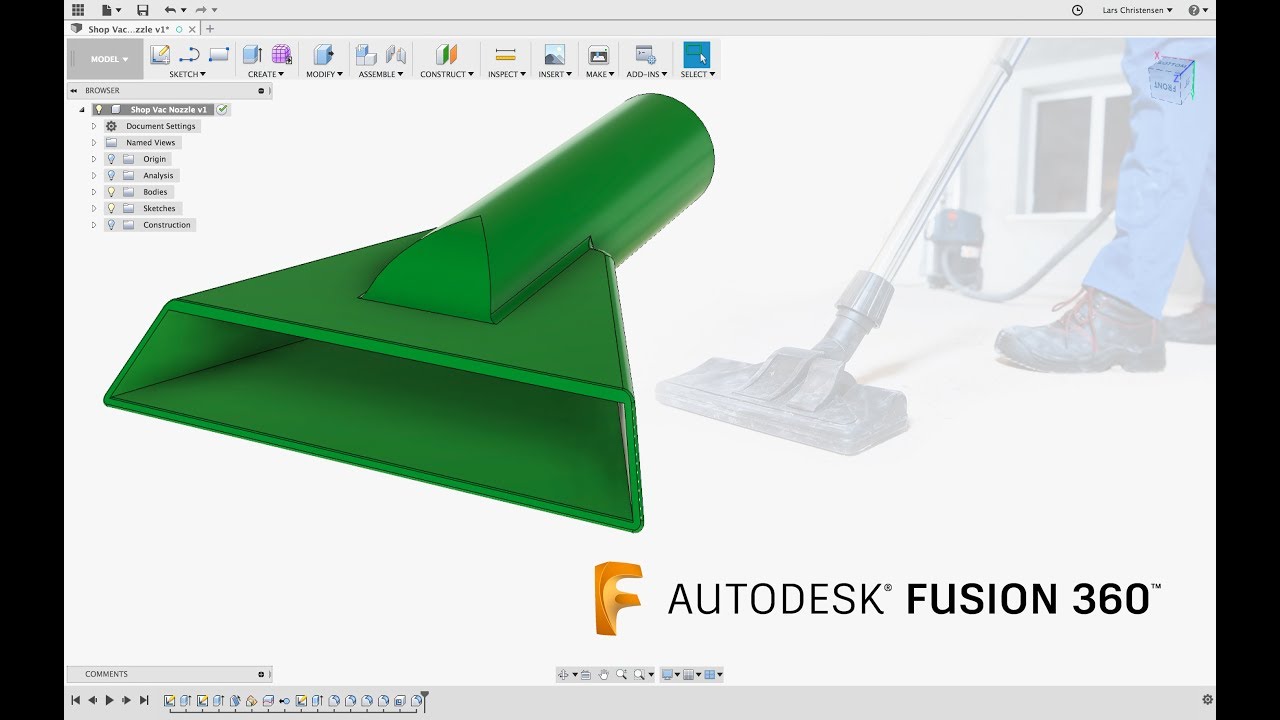Play the timeline
This screenshot has width=1280, height=720.
109,700
